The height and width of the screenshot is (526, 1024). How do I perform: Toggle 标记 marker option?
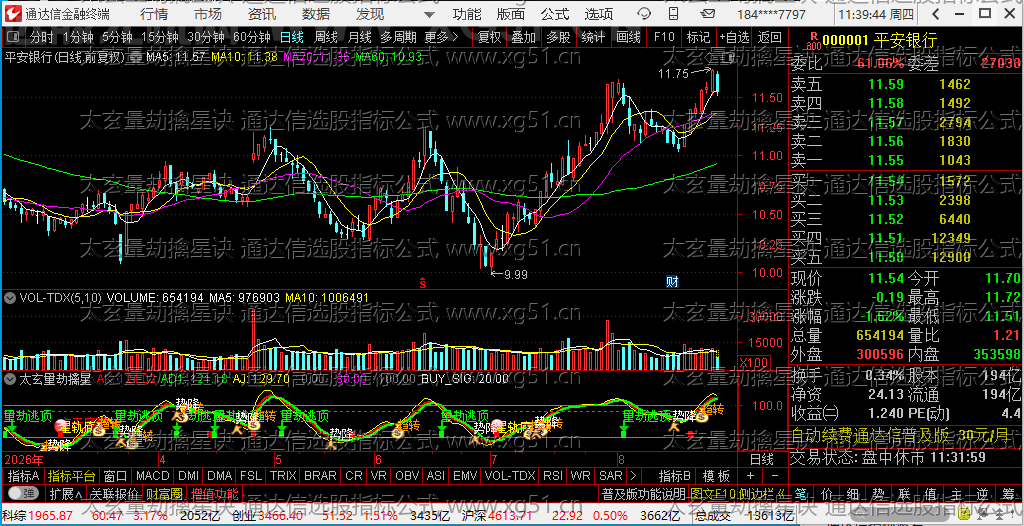click(x=698, y=37)
